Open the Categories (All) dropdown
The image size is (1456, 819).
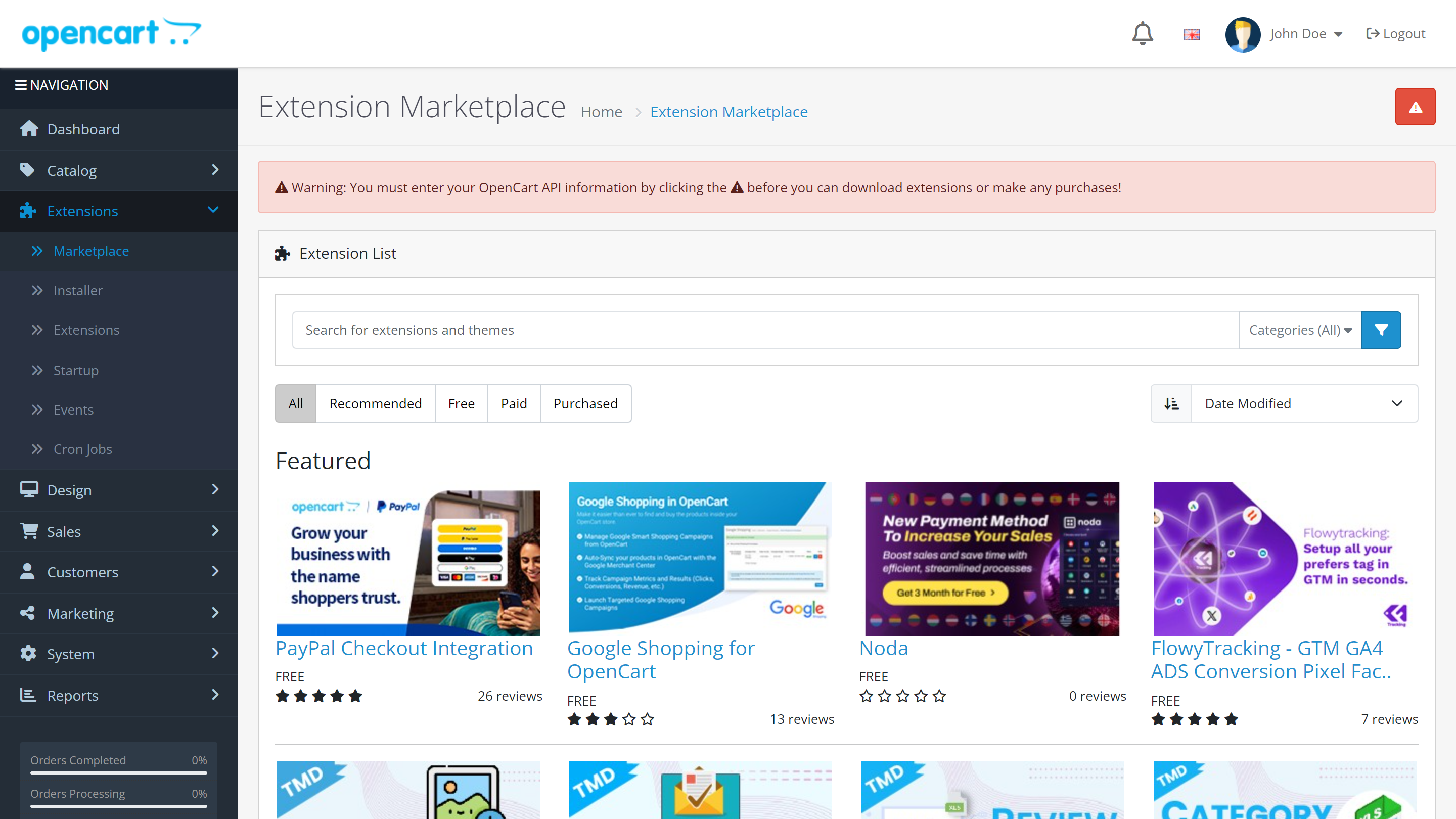coord(1299,330)
